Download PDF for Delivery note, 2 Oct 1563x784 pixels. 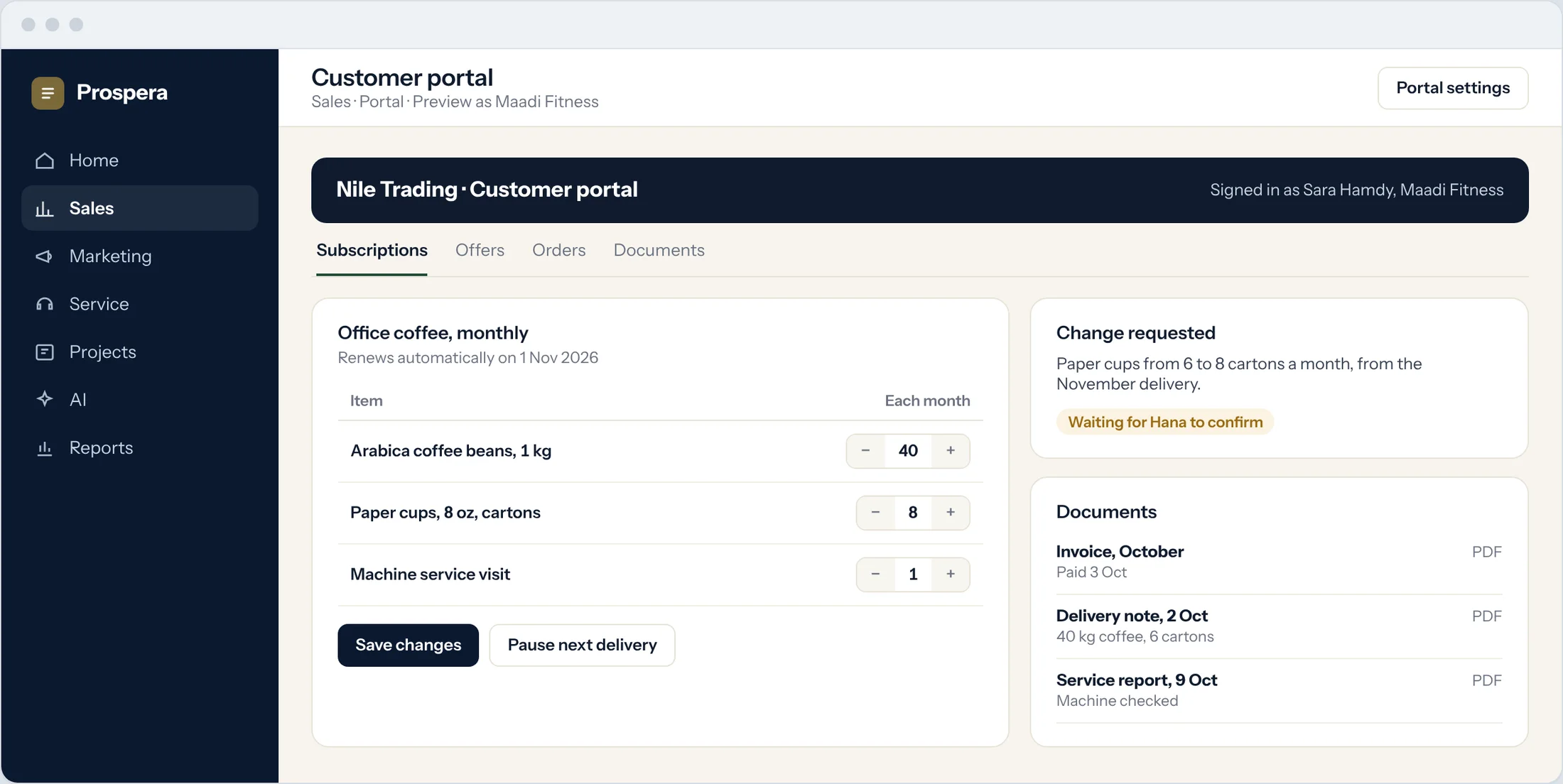tap(1486, 616)
